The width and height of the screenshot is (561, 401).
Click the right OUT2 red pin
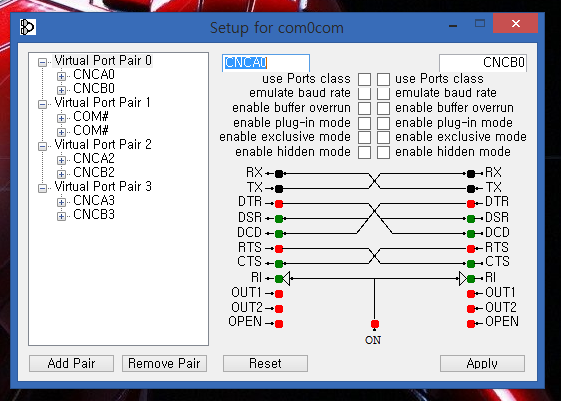pyautogui.click(x=471, y=308)
